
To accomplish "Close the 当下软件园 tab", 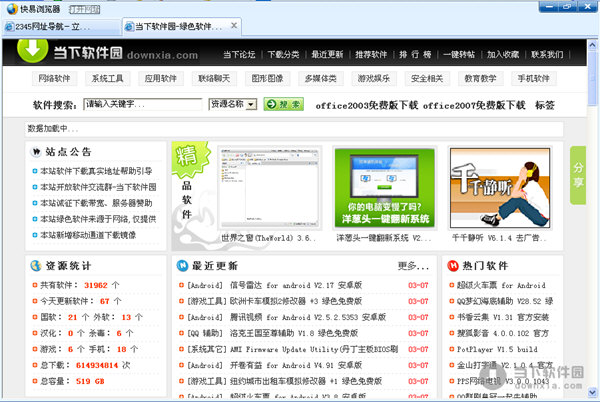I will pos(234,26).
